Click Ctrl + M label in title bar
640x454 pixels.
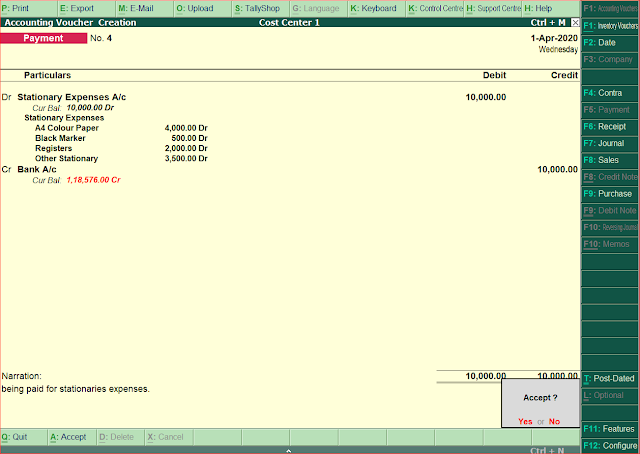pyautogui.click(x=548, y=22)
